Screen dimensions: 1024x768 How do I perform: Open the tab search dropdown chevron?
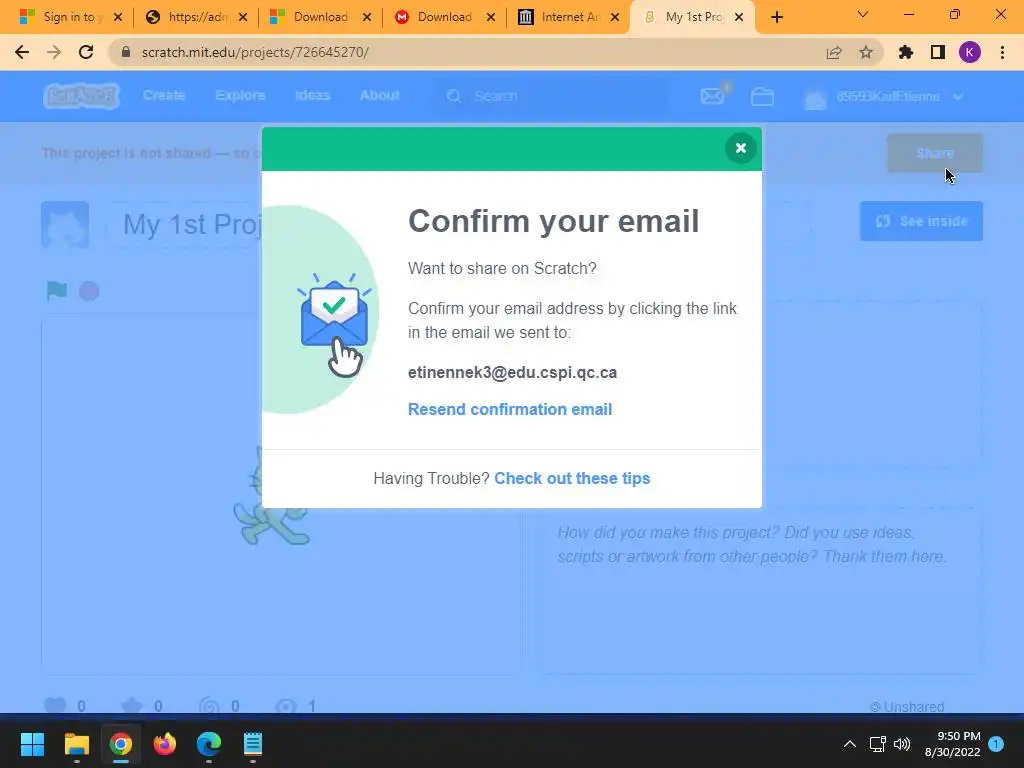pyautogui.click(x=863, y=14)
